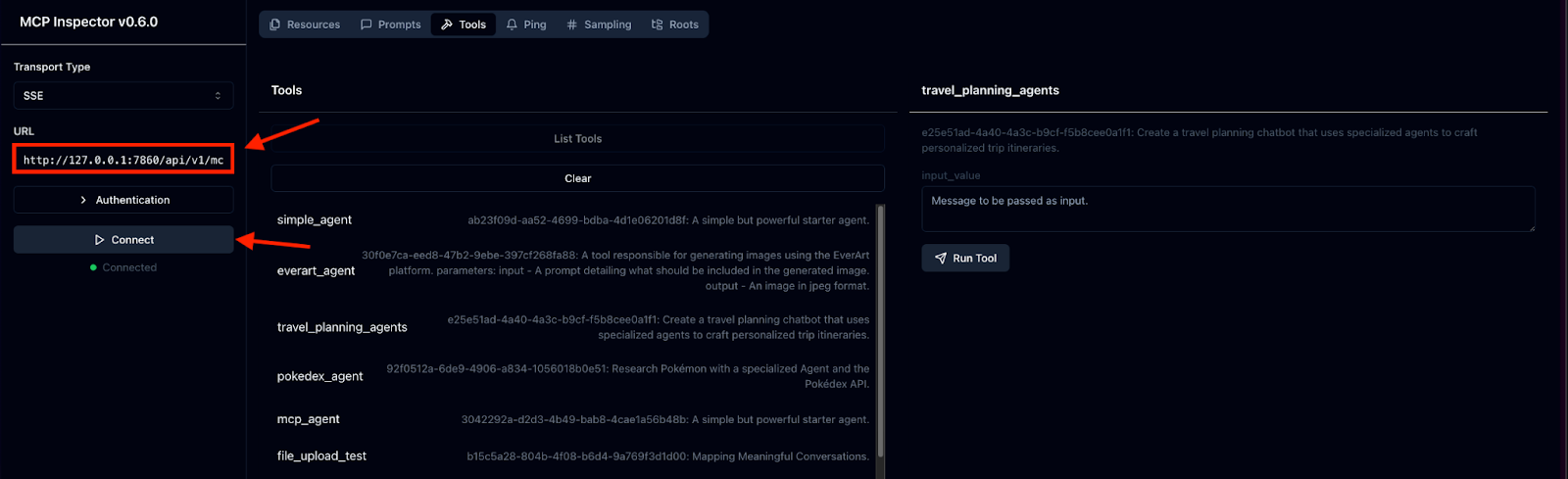
Task: Select the pokedex_agent tool entry
Action: click(320, 376)
